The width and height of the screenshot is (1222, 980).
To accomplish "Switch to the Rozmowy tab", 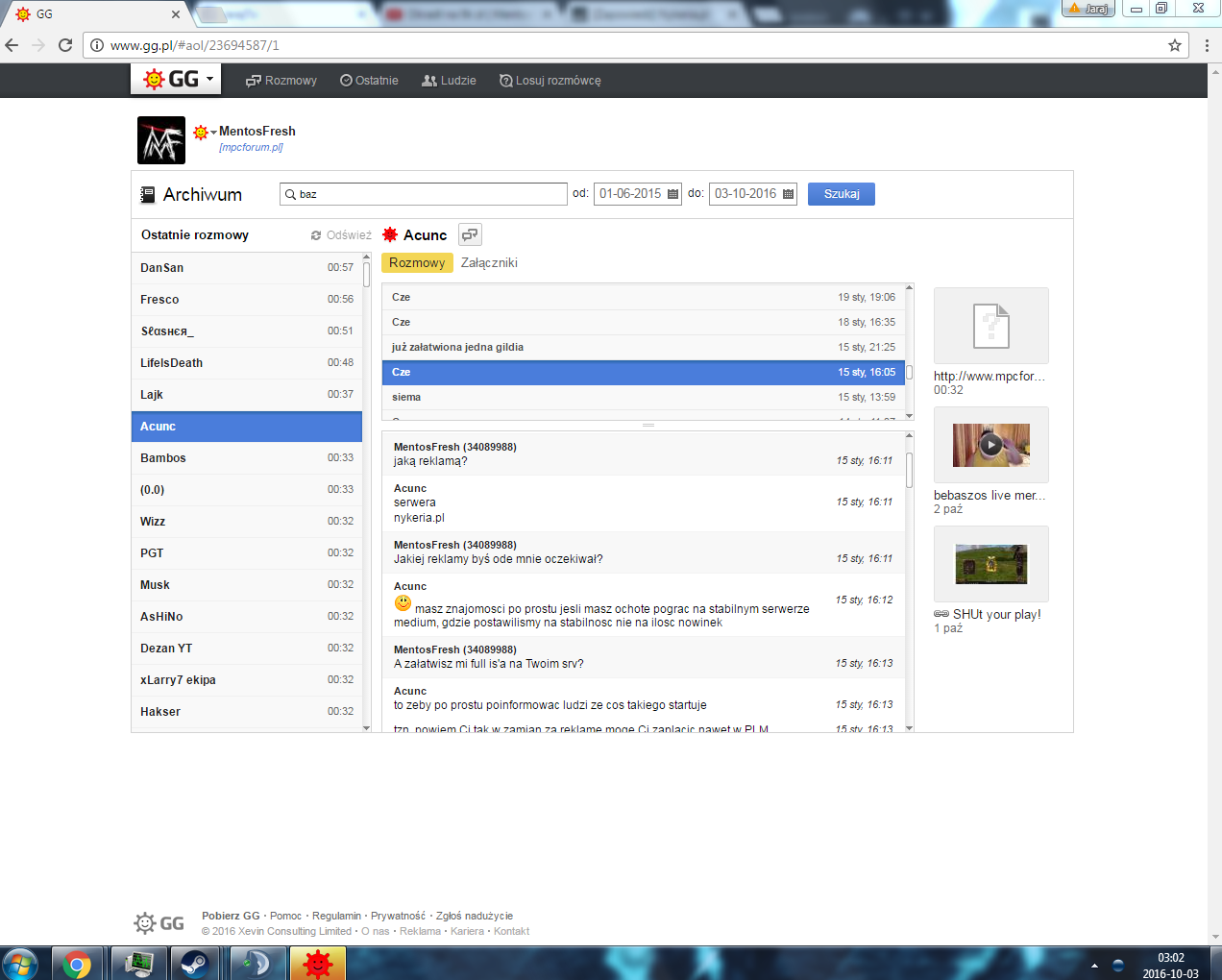I will tap(417, 263).
